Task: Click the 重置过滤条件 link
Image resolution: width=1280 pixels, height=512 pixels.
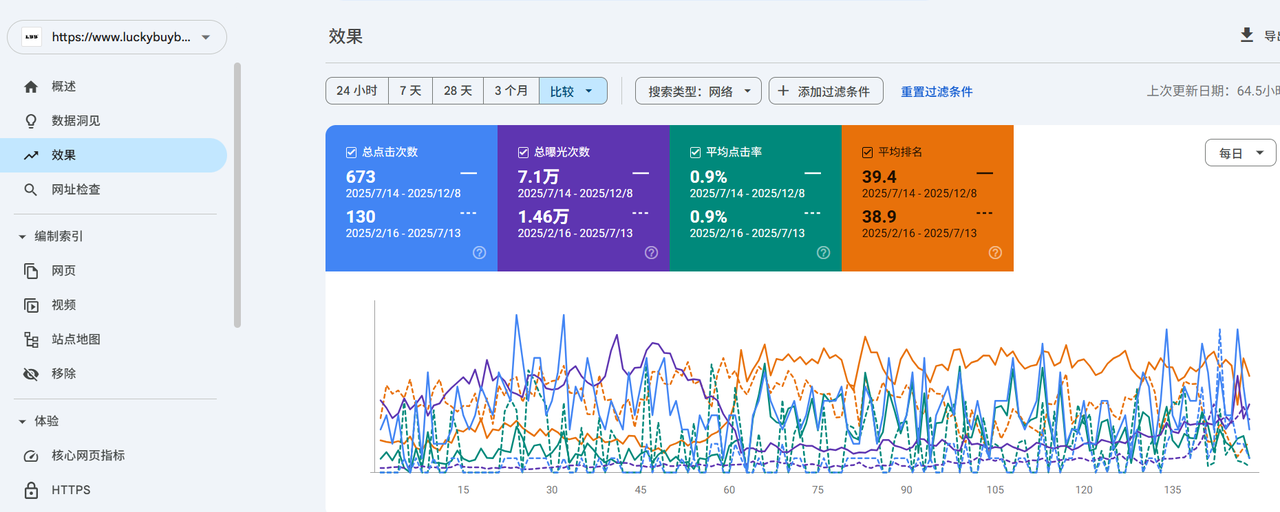Action: (936, 92)
